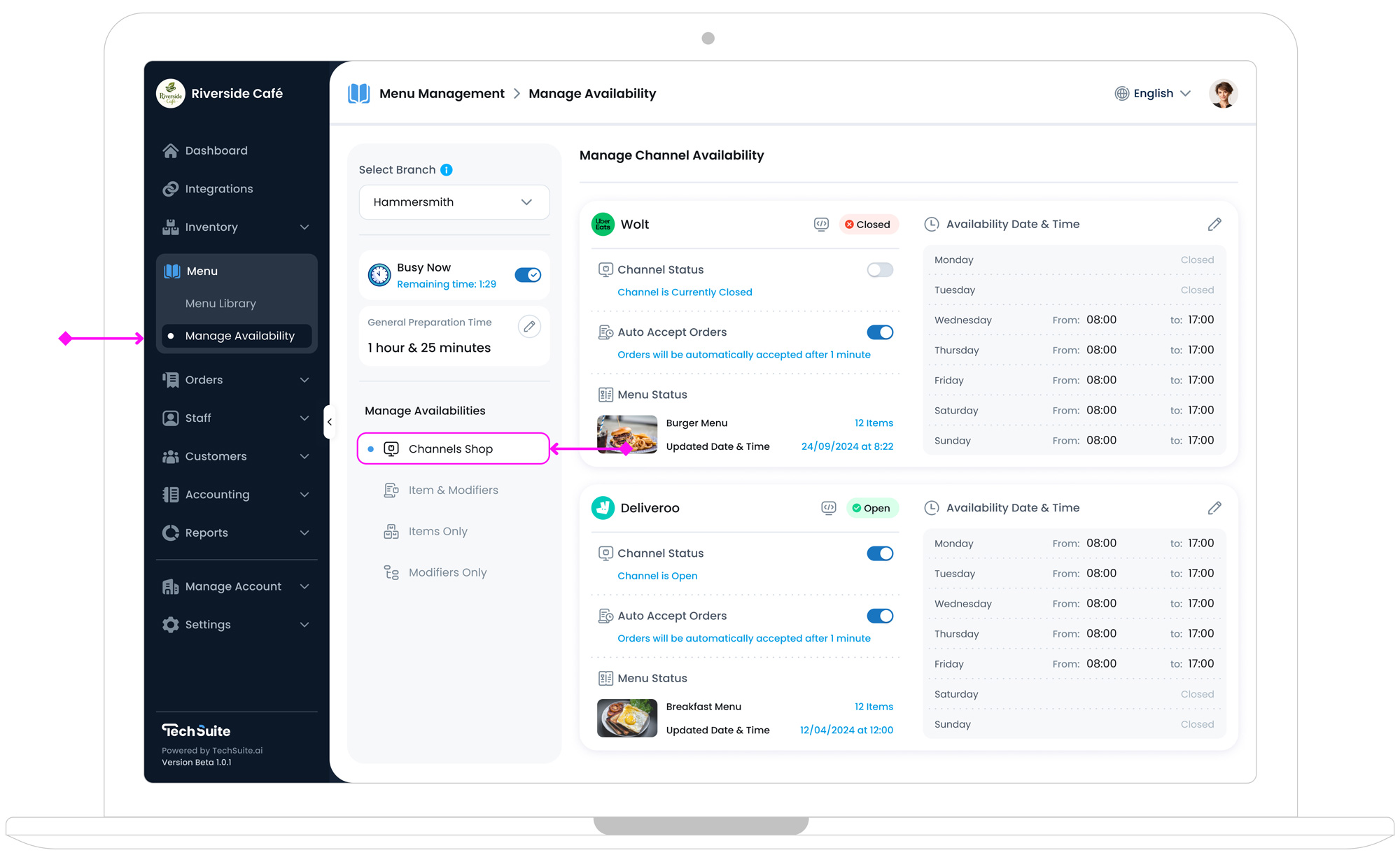Select the Modifiers Only icon
The width and height of the screenshot is (1400, 862).
pos(391,572)
